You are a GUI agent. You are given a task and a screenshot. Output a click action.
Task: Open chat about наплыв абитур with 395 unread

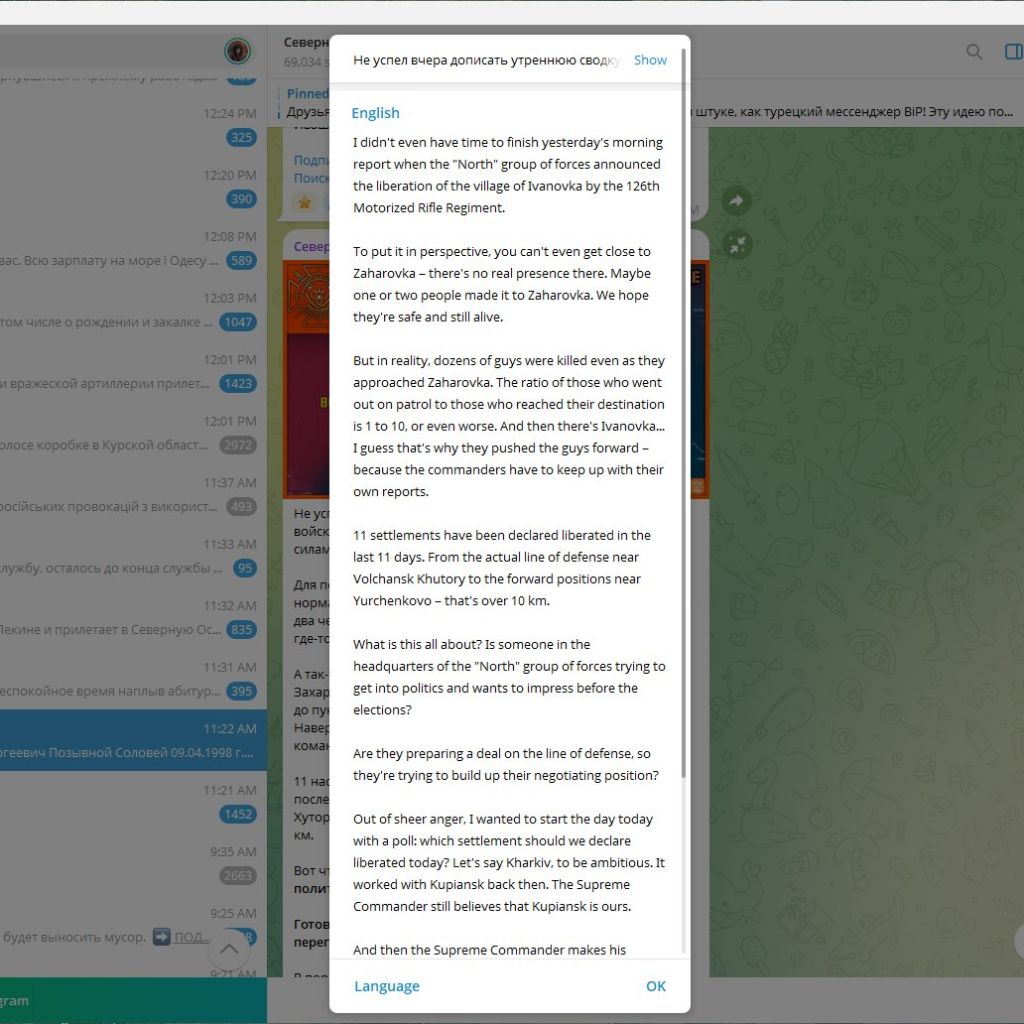pos(133,679)
